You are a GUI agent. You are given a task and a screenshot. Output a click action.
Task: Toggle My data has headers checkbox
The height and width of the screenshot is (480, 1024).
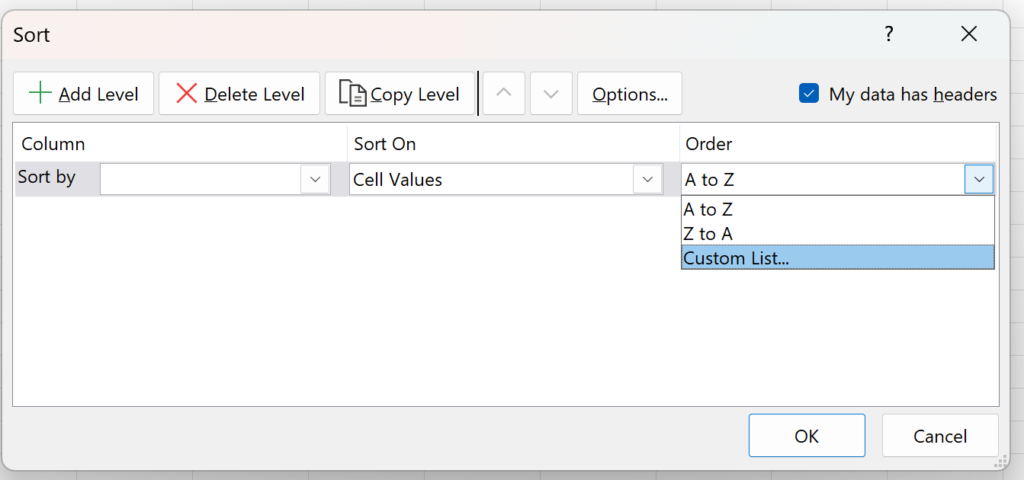(x=808, y=94)
